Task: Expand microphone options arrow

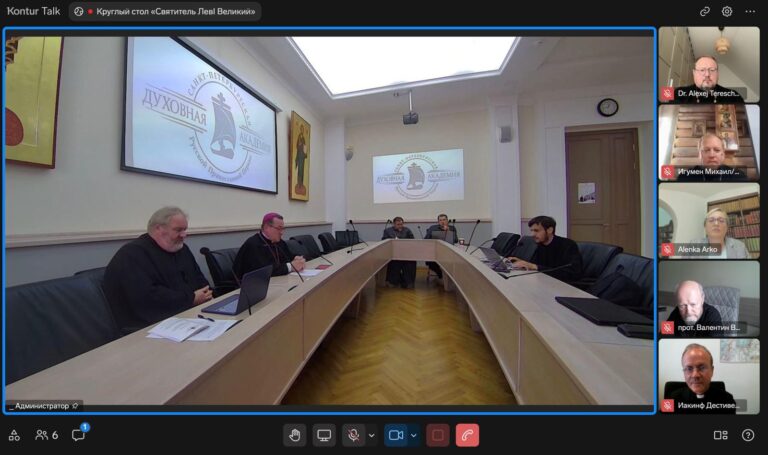Action: coord(372,435)
